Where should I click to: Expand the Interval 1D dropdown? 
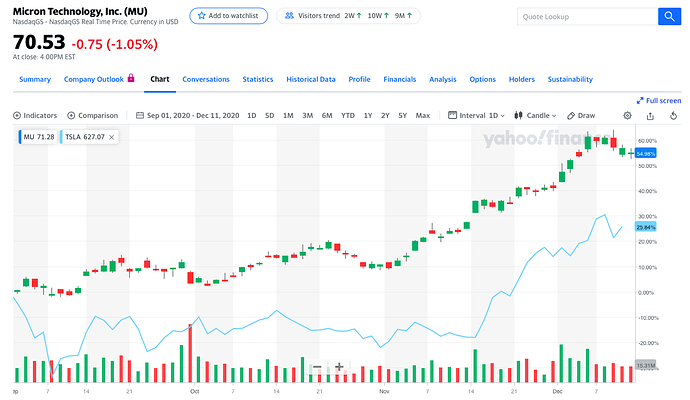477,115
